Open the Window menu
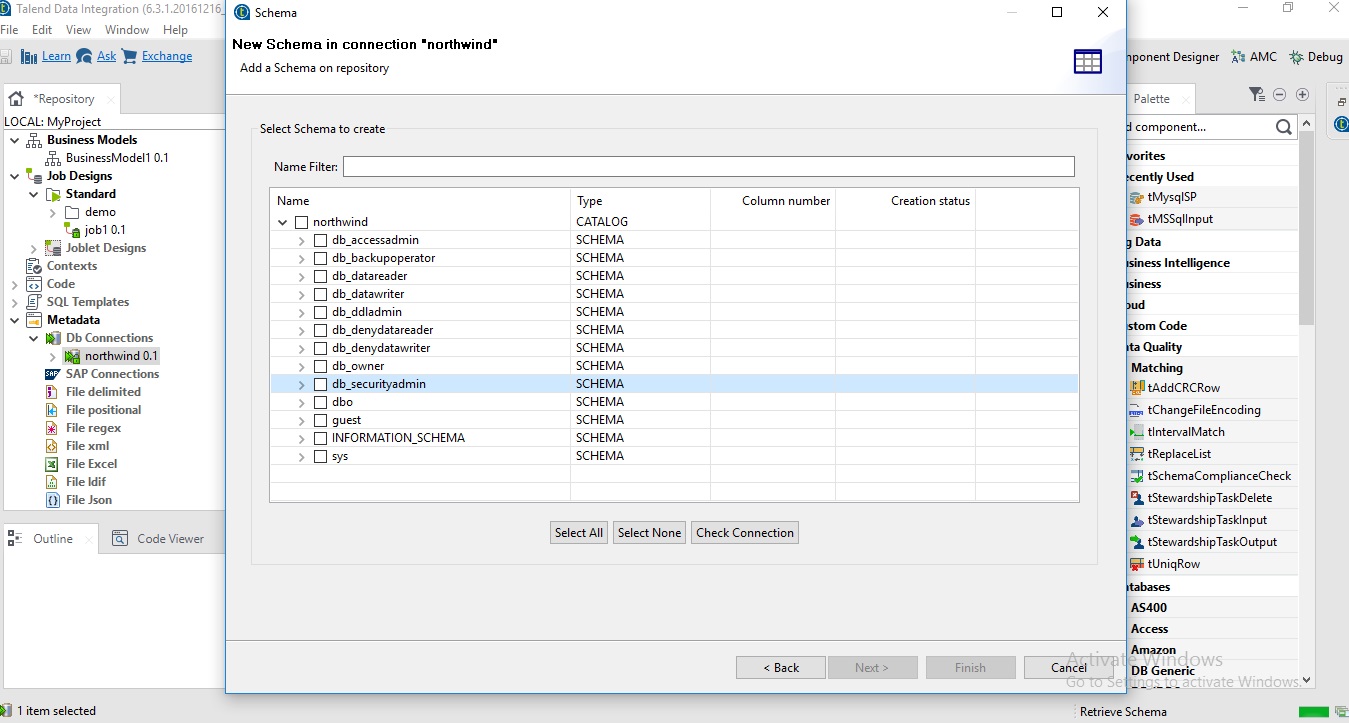This screenshot has height=723, width=1349. pos(127,30)
